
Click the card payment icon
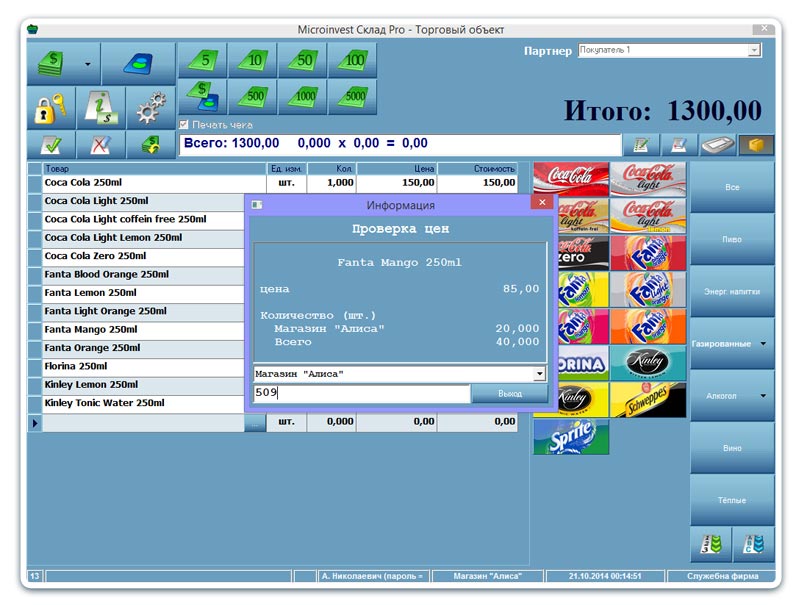[x=138, y=64]
